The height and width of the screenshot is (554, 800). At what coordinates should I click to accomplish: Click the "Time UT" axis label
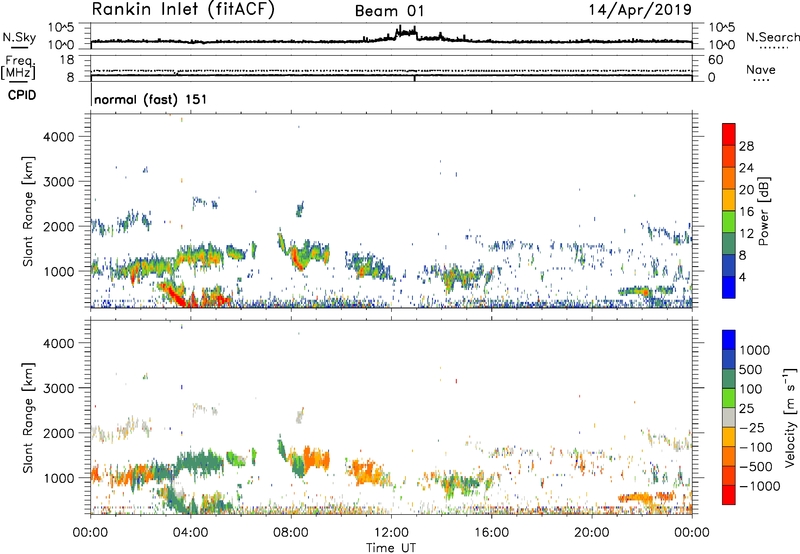391,548
